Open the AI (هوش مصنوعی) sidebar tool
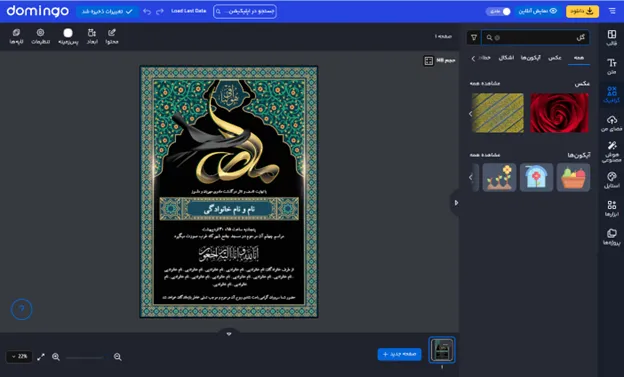 point(612,152)
